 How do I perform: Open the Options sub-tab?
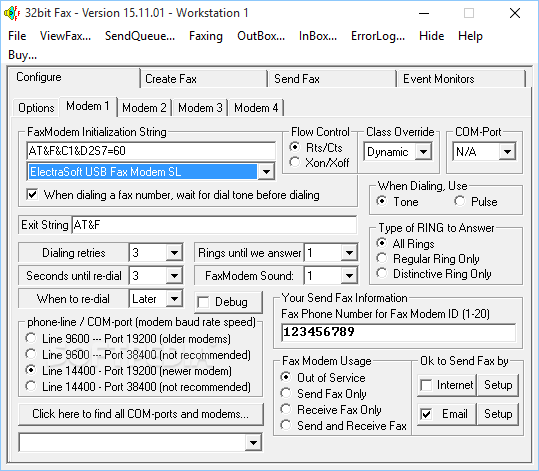(36, 108)
